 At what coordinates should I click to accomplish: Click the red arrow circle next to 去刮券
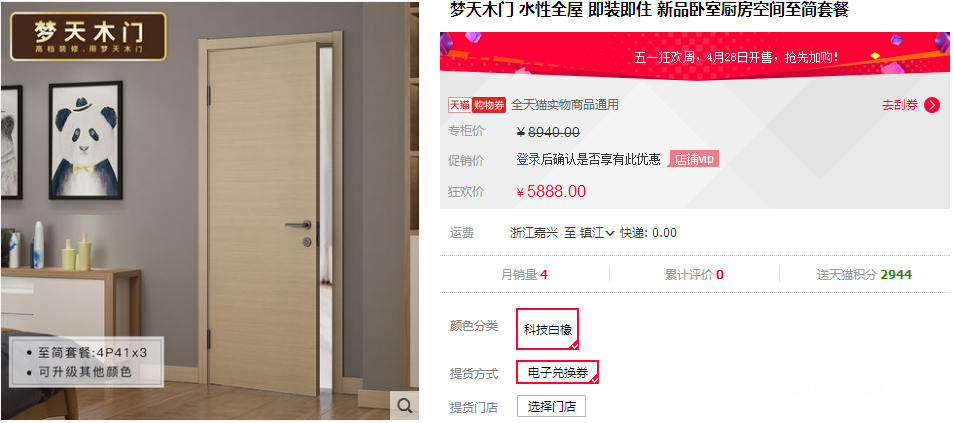click(x=931, y=105)
